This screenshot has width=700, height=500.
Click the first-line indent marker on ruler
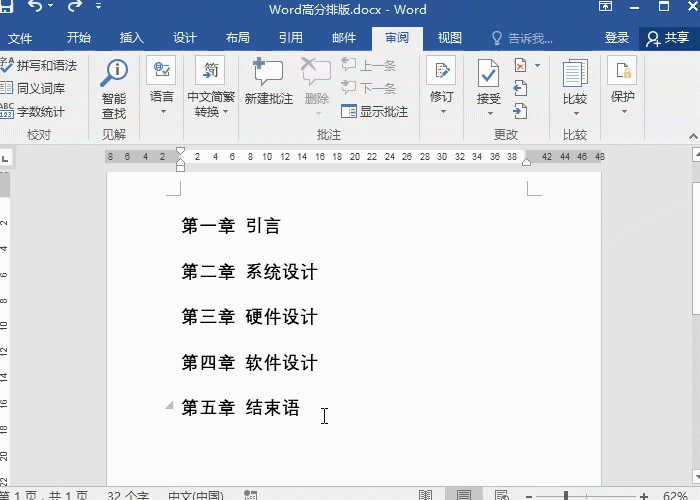[180, 152]
